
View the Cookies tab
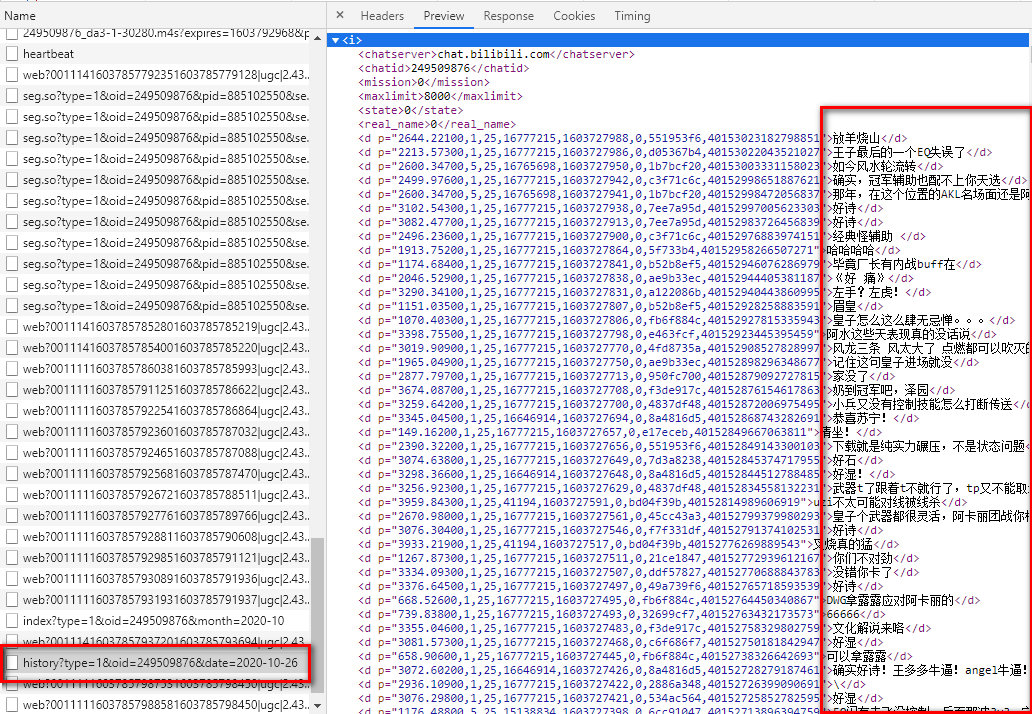point(574,16)
